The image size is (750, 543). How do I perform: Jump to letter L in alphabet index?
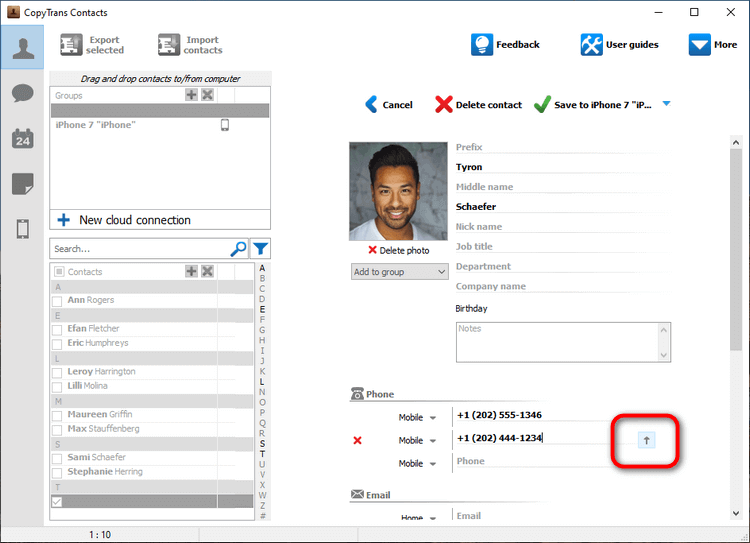(262, 382)
